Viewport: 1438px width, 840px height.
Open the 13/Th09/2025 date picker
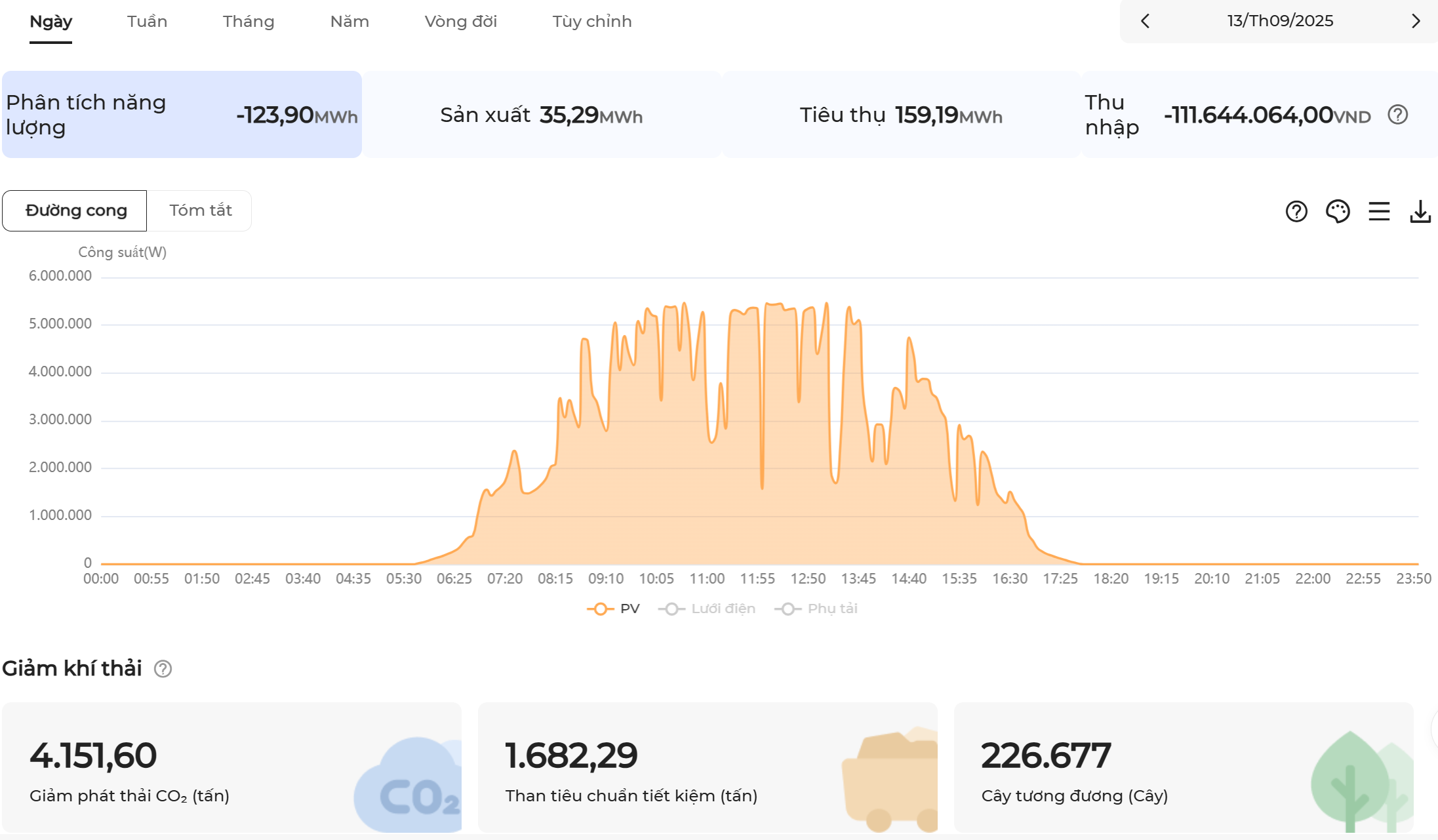pos(1280,21)
